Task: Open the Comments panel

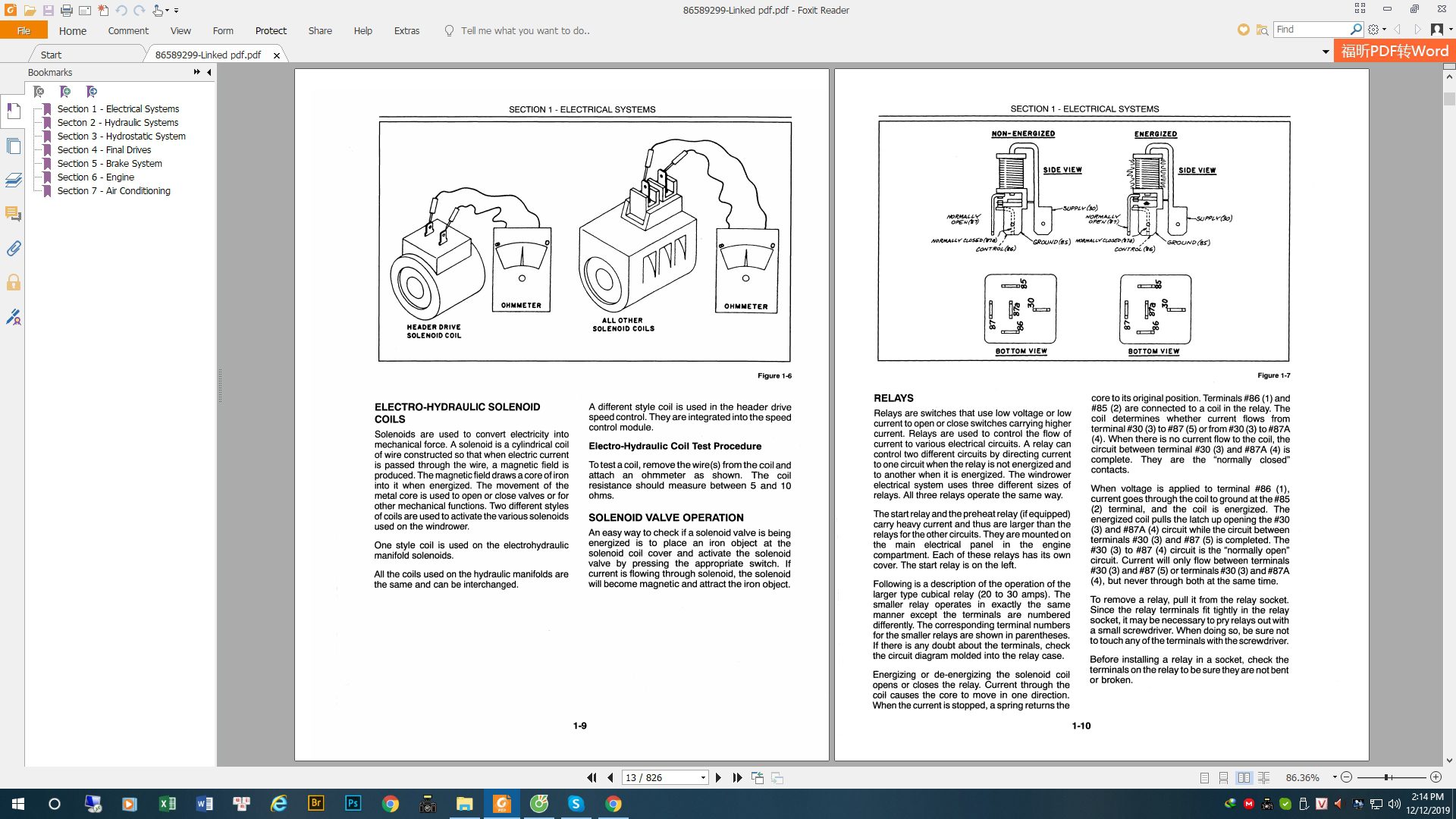Action: click(x=14, y=213)
